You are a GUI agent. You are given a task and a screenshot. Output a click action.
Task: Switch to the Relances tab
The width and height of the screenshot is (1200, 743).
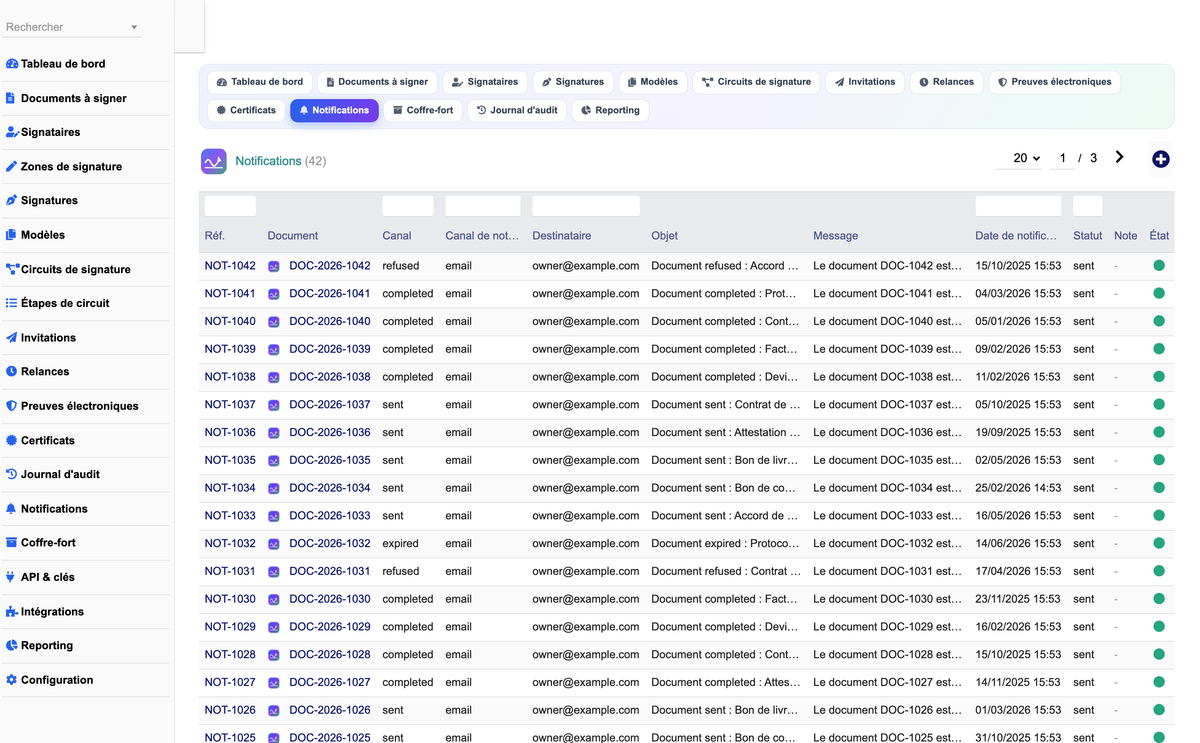pyautogui.click(x=946, y=82)
